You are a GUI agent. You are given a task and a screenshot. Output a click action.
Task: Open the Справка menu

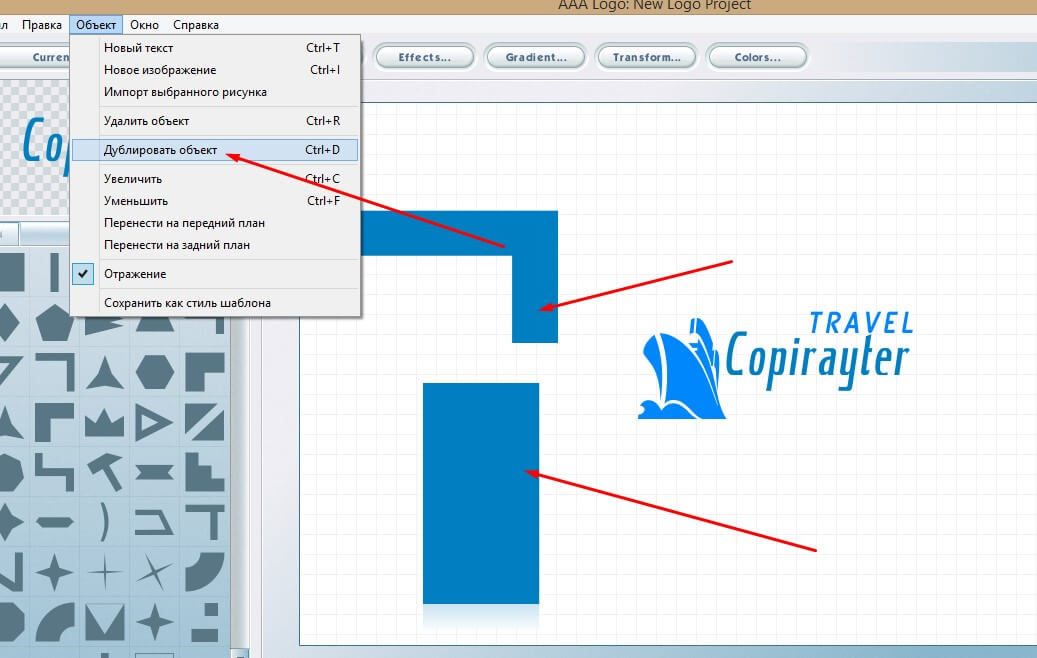pyautogui.click(x=196, y=25)
